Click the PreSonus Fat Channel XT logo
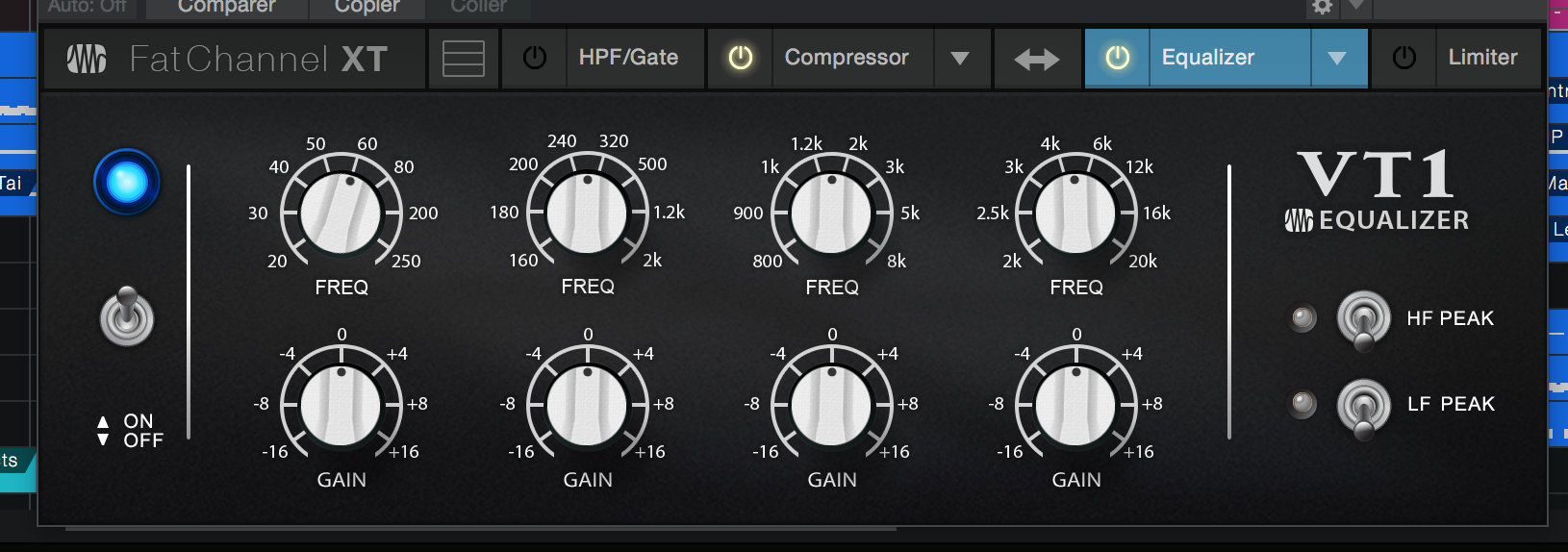The image size is (1568, 552). [x=228, y=60]
